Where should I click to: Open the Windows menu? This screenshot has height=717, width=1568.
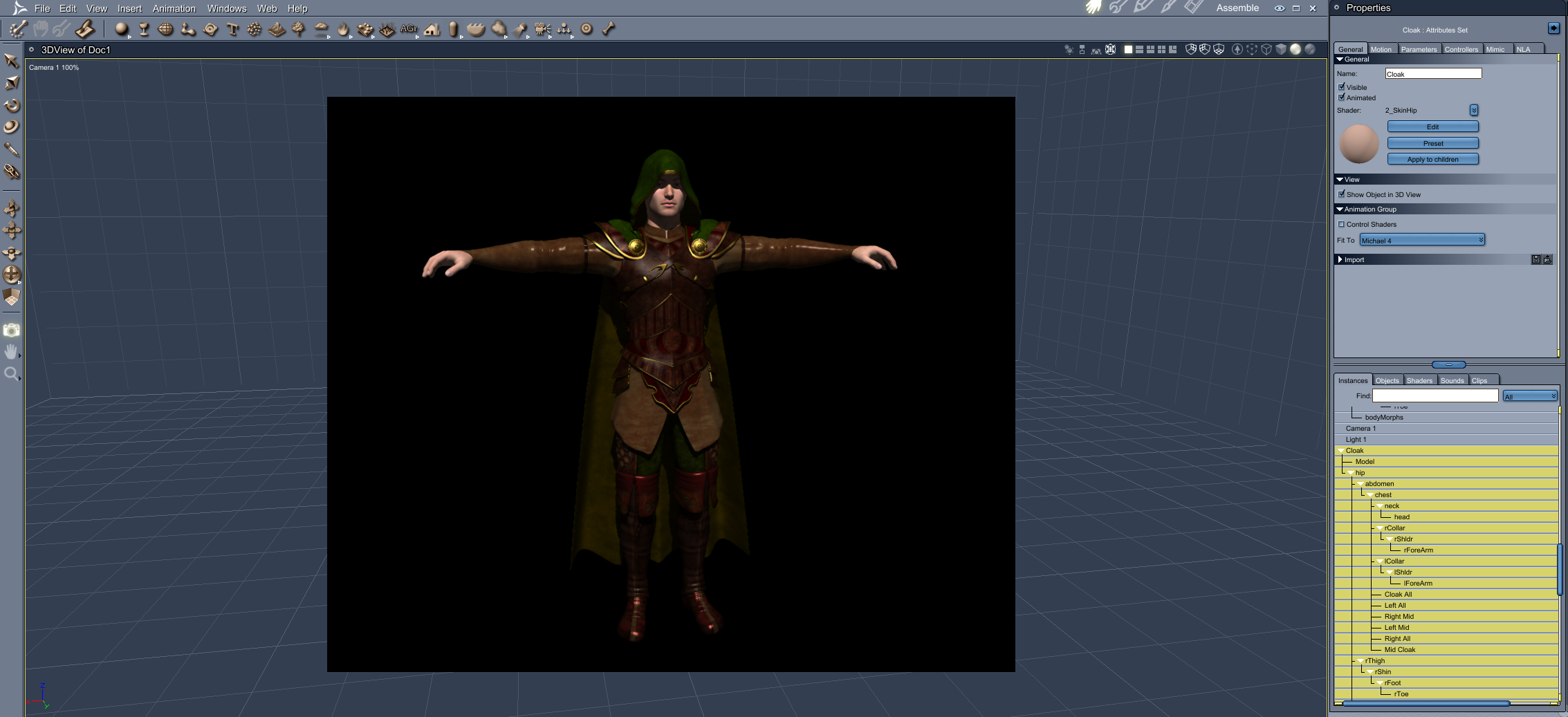click(227, 8)
